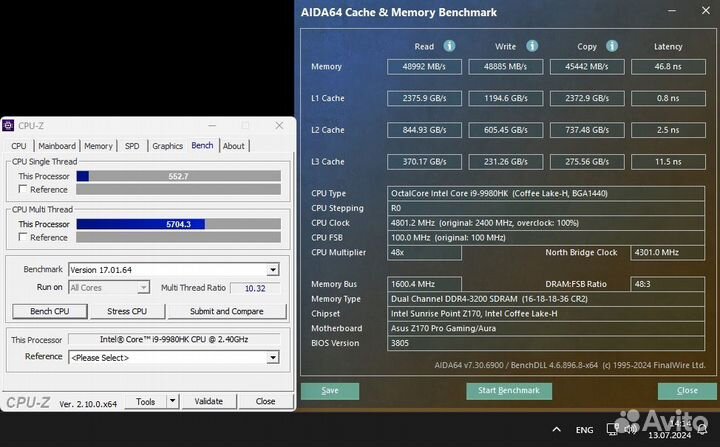720x447 pixels.
Task: Click the Tools button in CPU-Z
Action: tap(146, 401)
